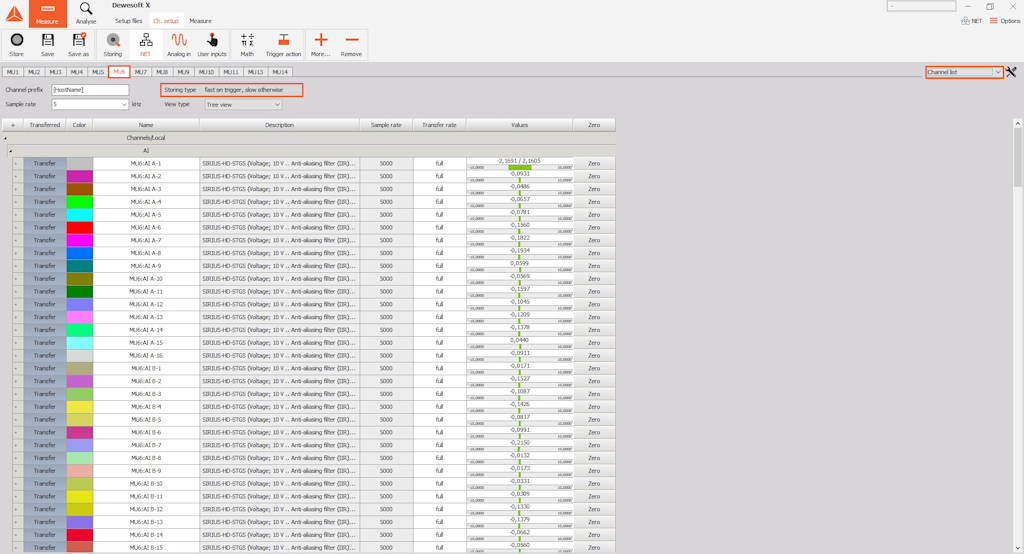Zero the MU6:AI A-10 channel
The width and height of the screenshot is (1024, 554).
594,279
